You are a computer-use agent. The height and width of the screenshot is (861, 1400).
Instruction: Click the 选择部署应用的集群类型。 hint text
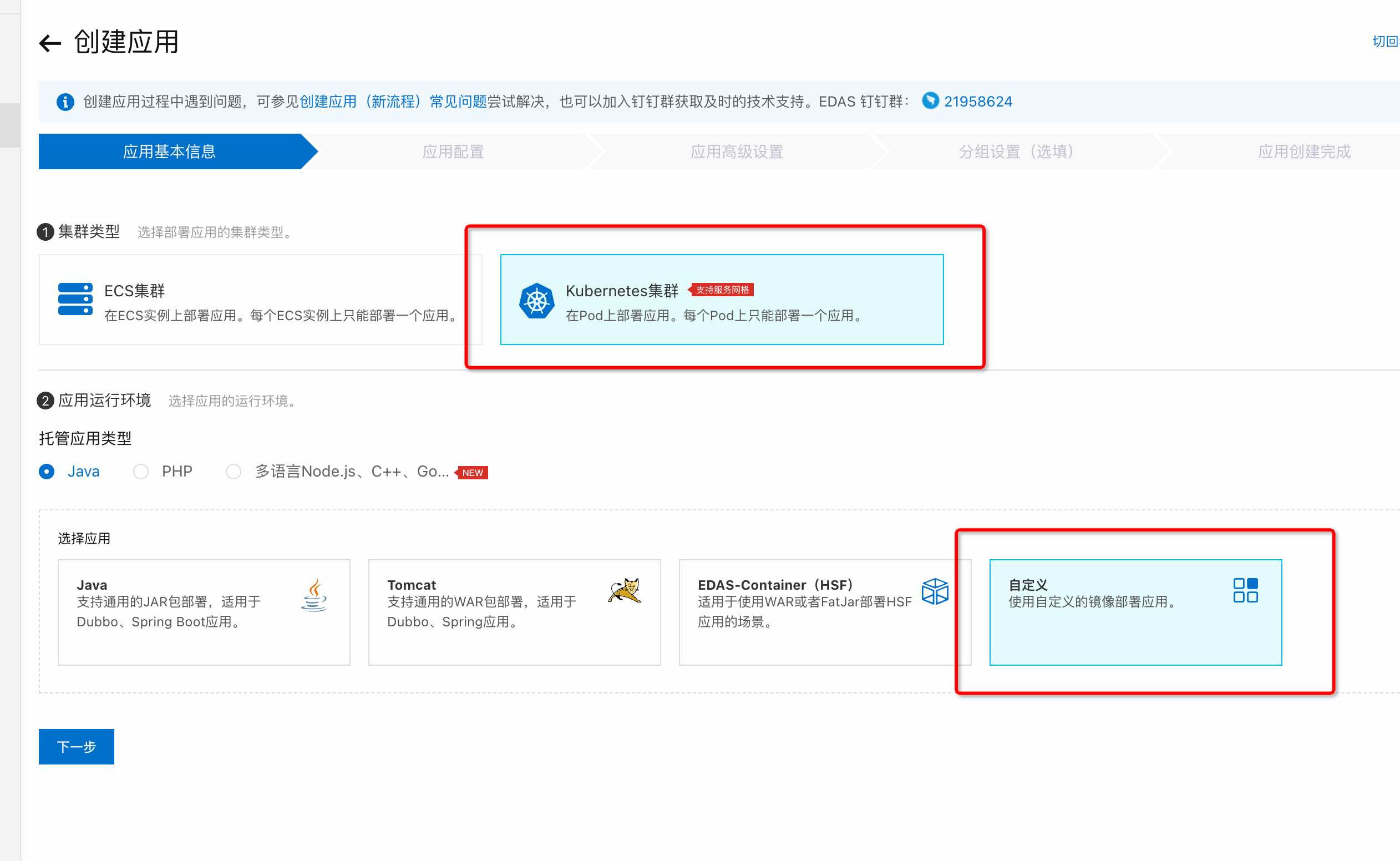coord(217,232)
